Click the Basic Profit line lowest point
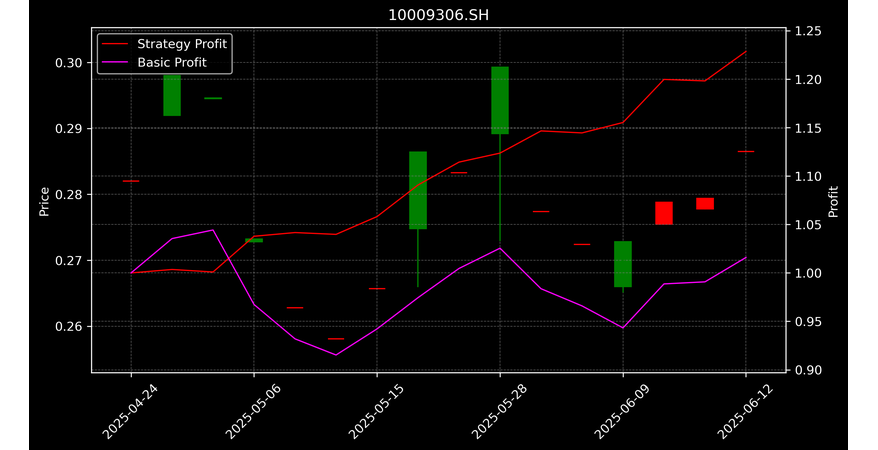Viewport: 878px width, 450px height. point(336,355)
